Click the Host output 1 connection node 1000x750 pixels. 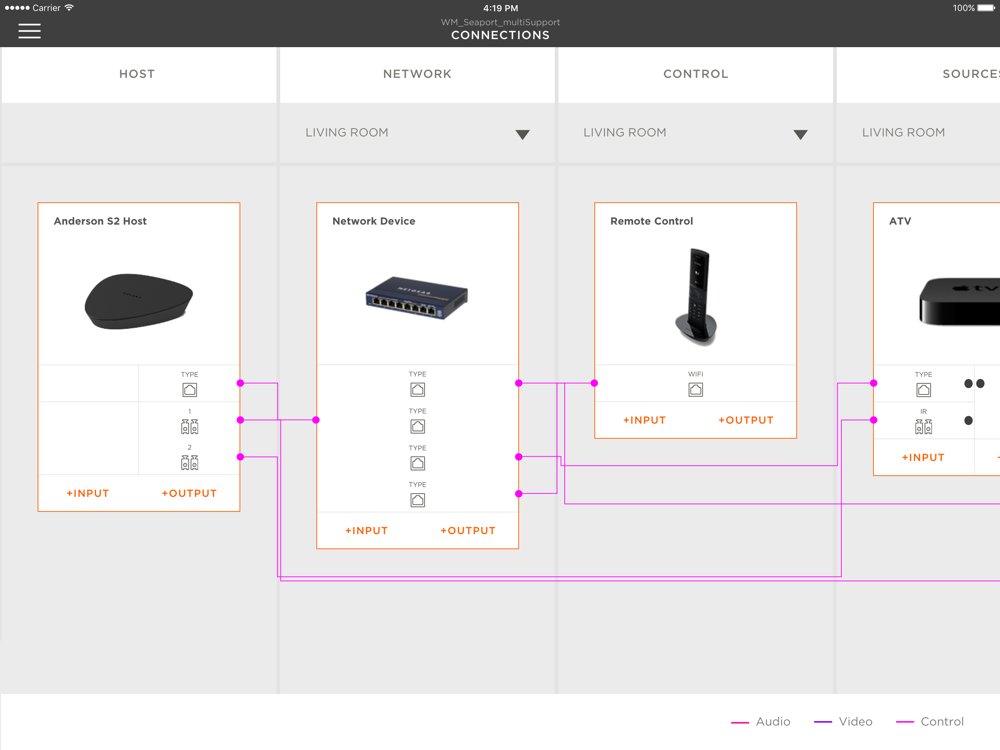[240, 420]
